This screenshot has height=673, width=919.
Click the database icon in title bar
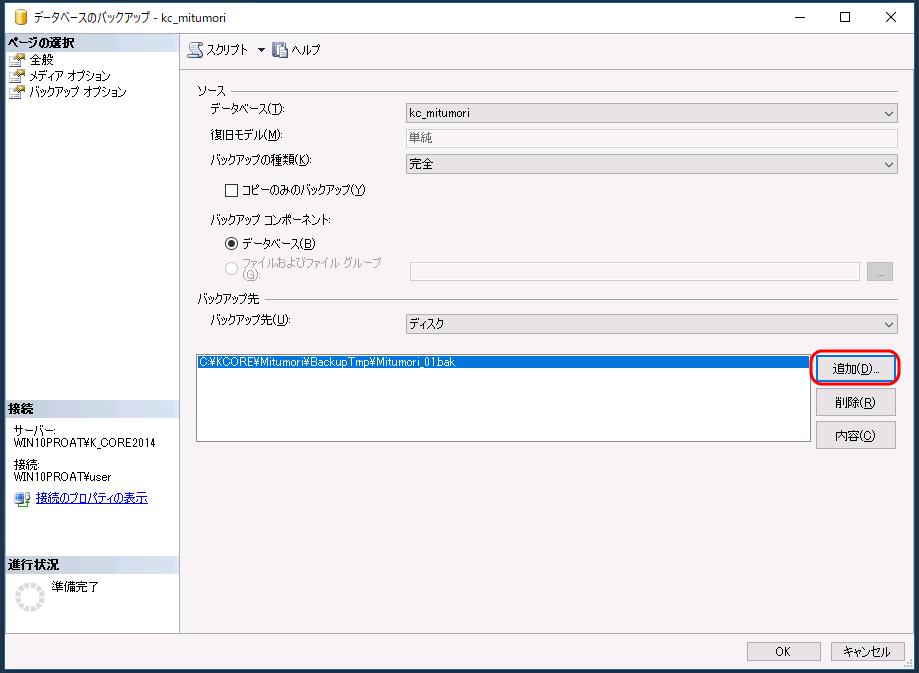pyautogui.click(x=20, y=17)
